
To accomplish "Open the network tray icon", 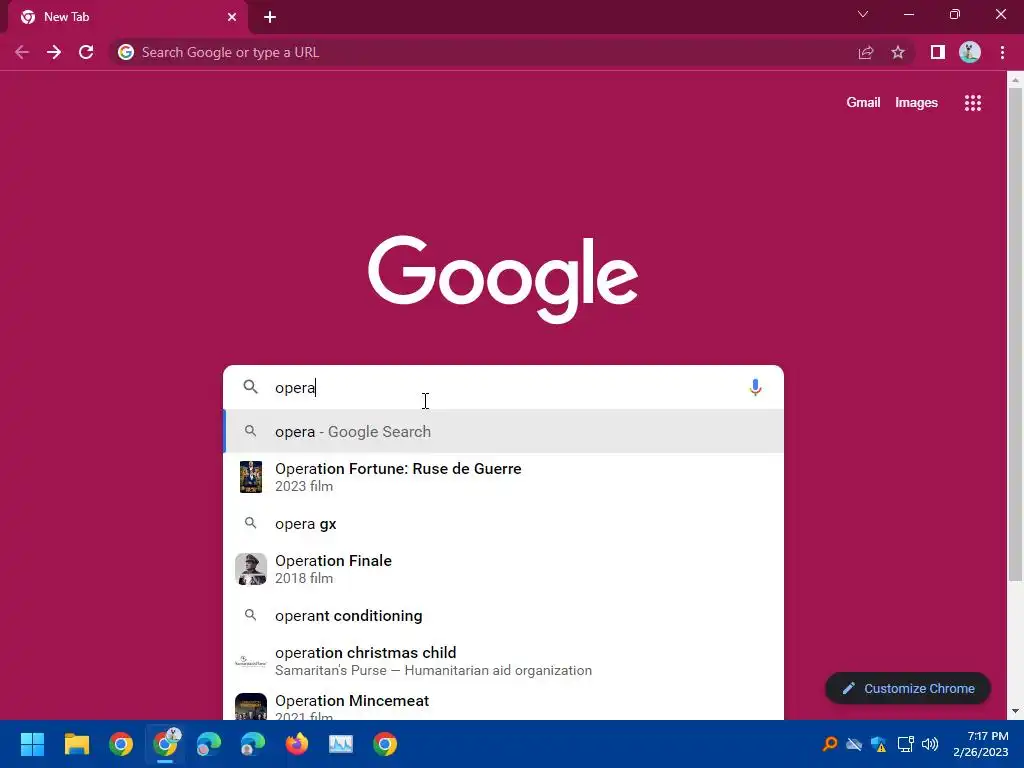I will 905,744.
